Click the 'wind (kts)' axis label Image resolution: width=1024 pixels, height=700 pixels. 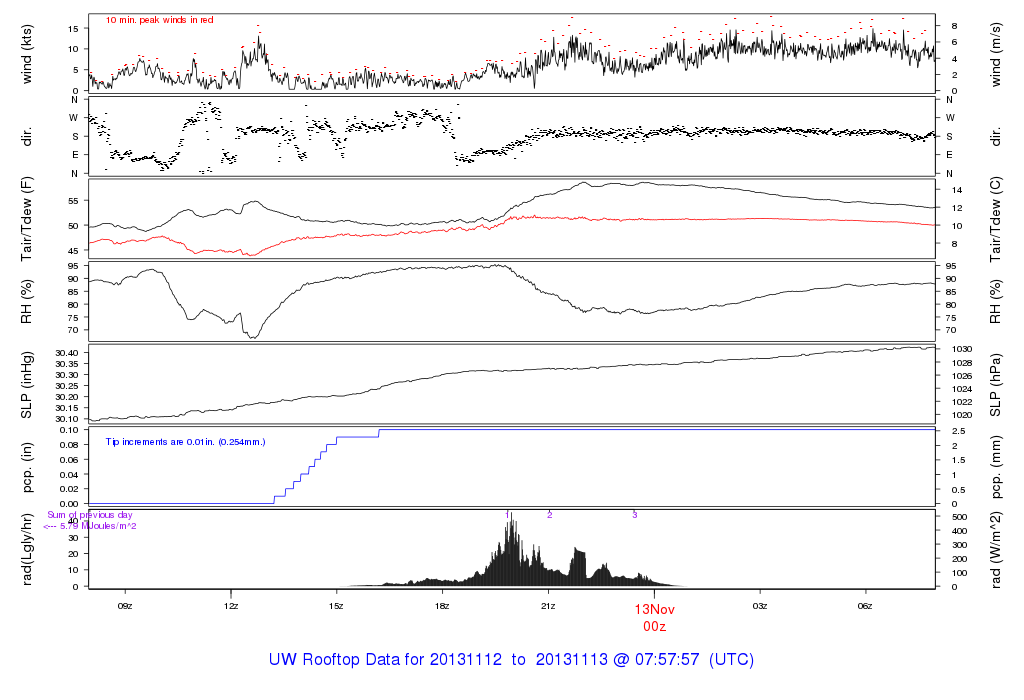click(x=27, y=54)
